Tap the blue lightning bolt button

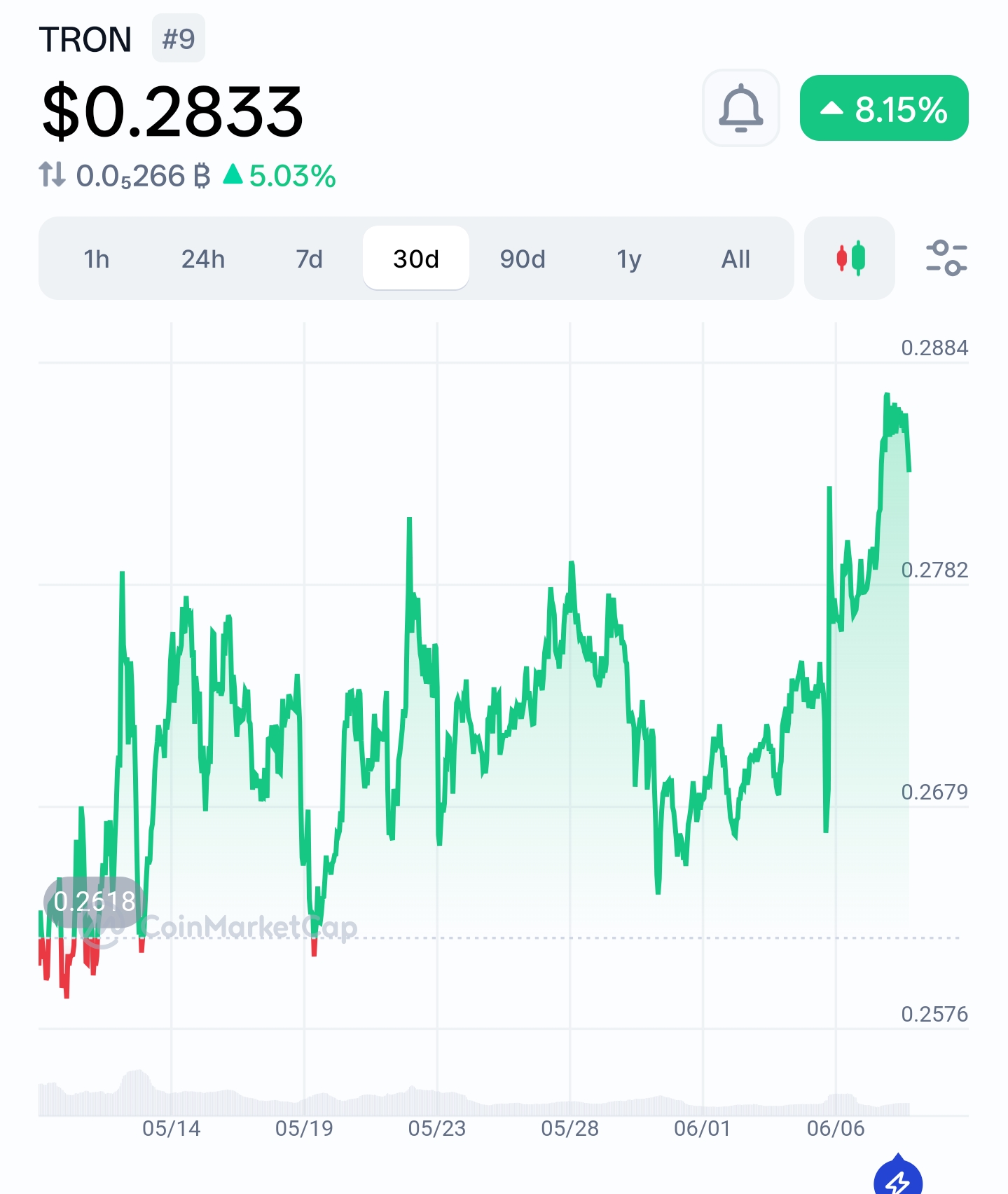pyautogui.click(x=898, y=1176)
